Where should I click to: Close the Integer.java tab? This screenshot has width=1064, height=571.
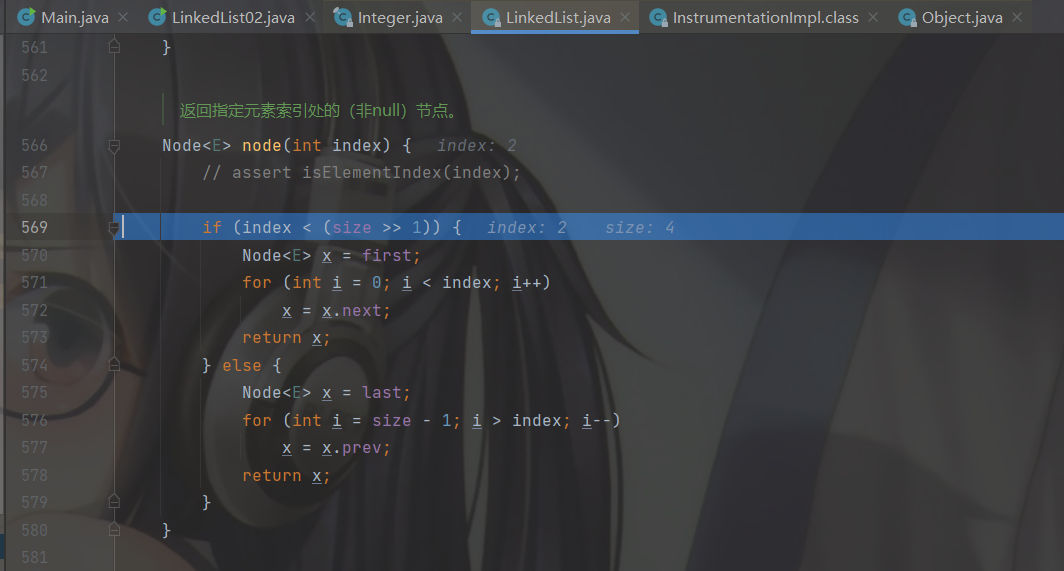coord(457,18)
